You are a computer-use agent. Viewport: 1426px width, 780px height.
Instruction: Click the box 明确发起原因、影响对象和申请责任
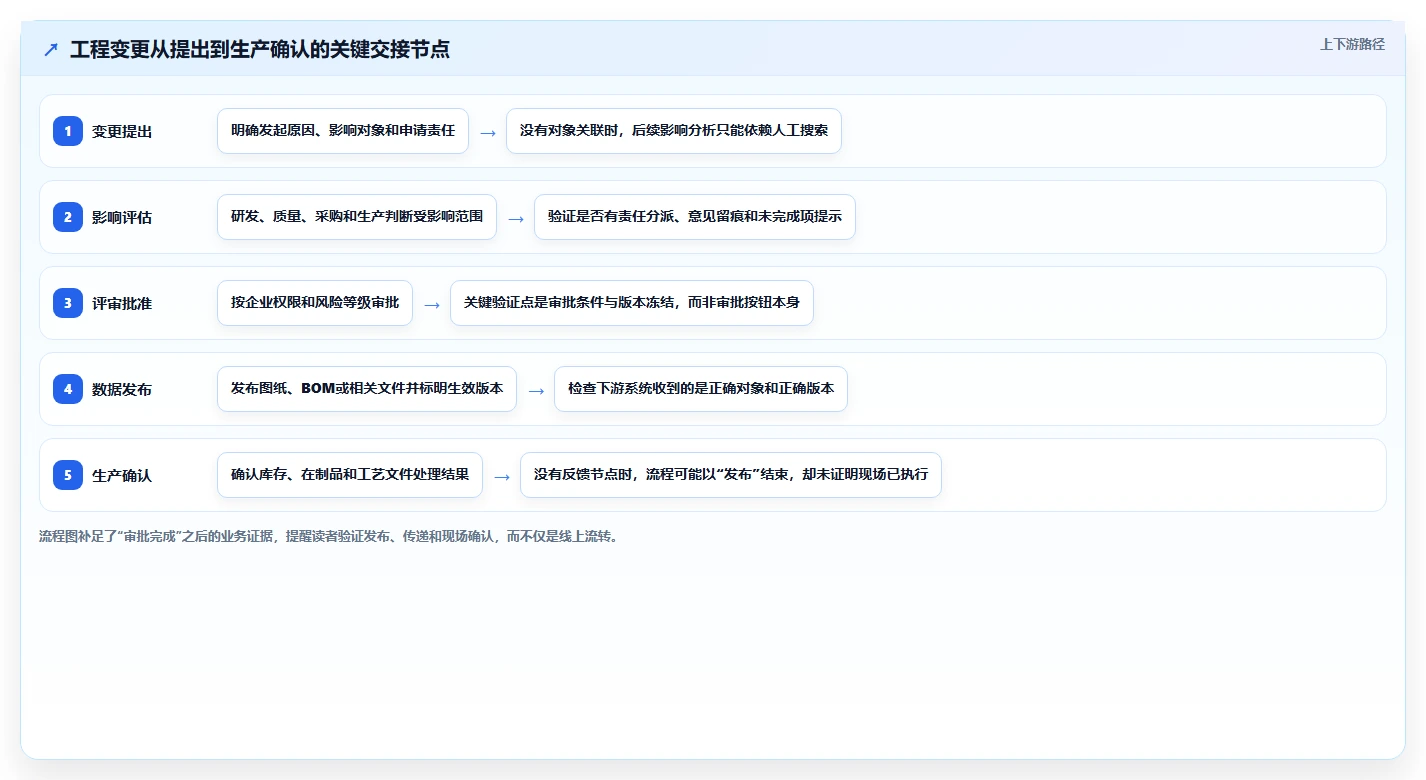pos(343,131)
